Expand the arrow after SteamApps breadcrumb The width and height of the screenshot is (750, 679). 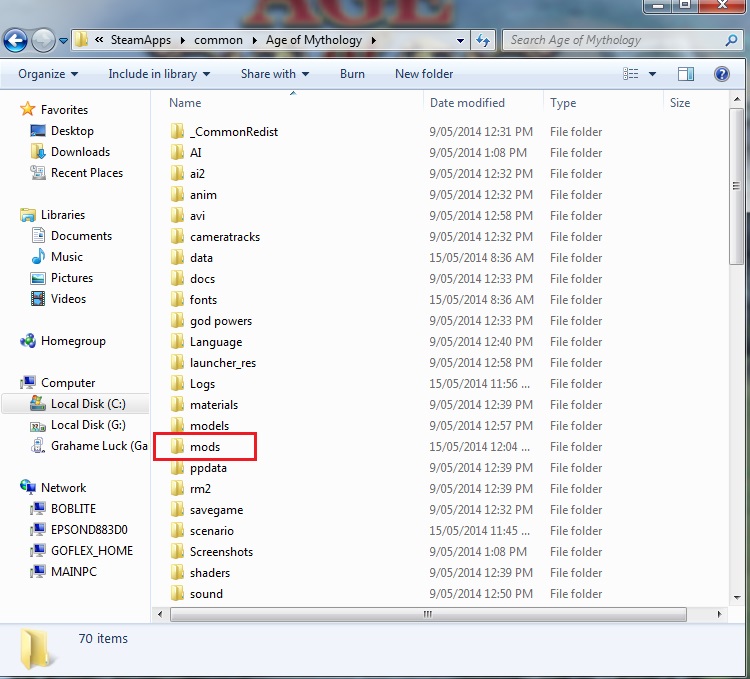[x=182, y=41]
